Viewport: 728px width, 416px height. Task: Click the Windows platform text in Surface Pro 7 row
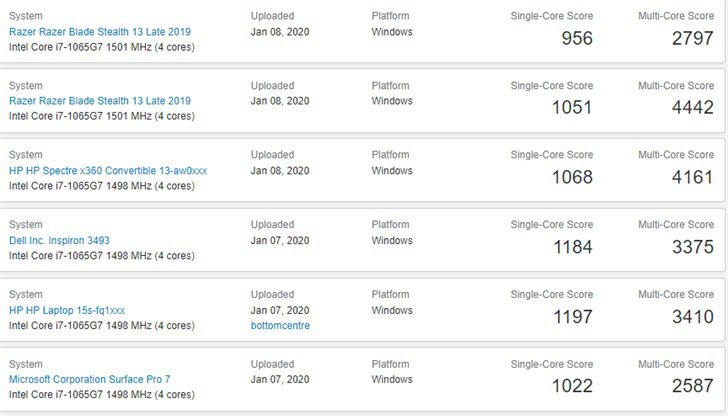pyautogui.click(x=392, y=380)
